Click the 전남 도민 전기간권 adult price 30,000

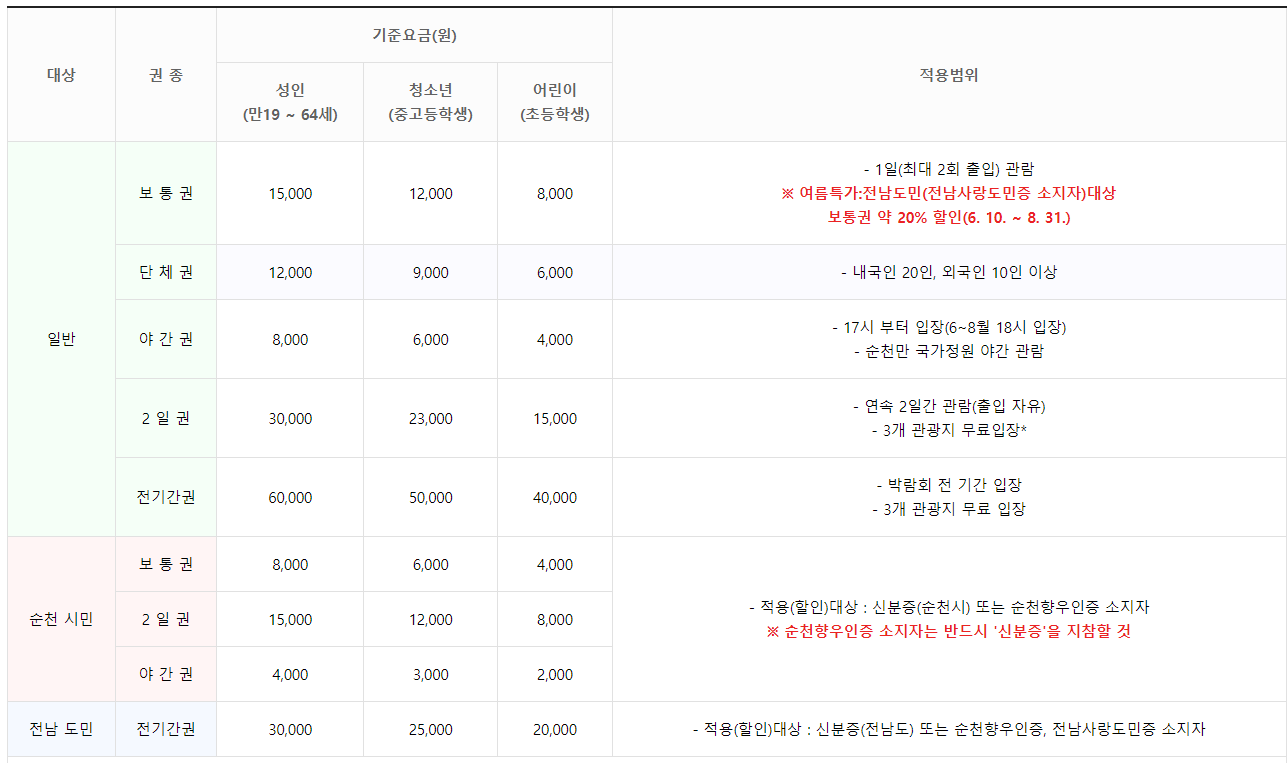pos(290,729)
